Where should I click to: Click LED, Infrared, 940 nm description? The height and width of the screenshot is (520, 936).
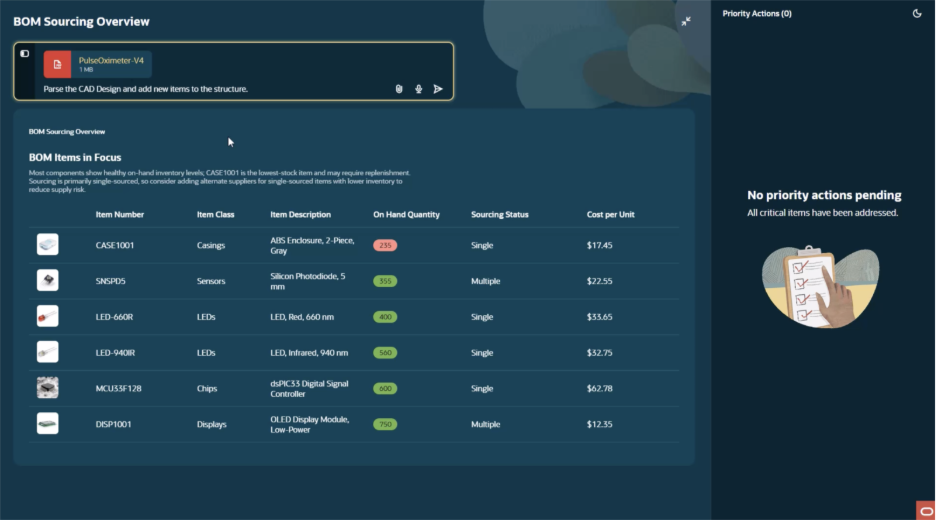click(x=309, y=353)
